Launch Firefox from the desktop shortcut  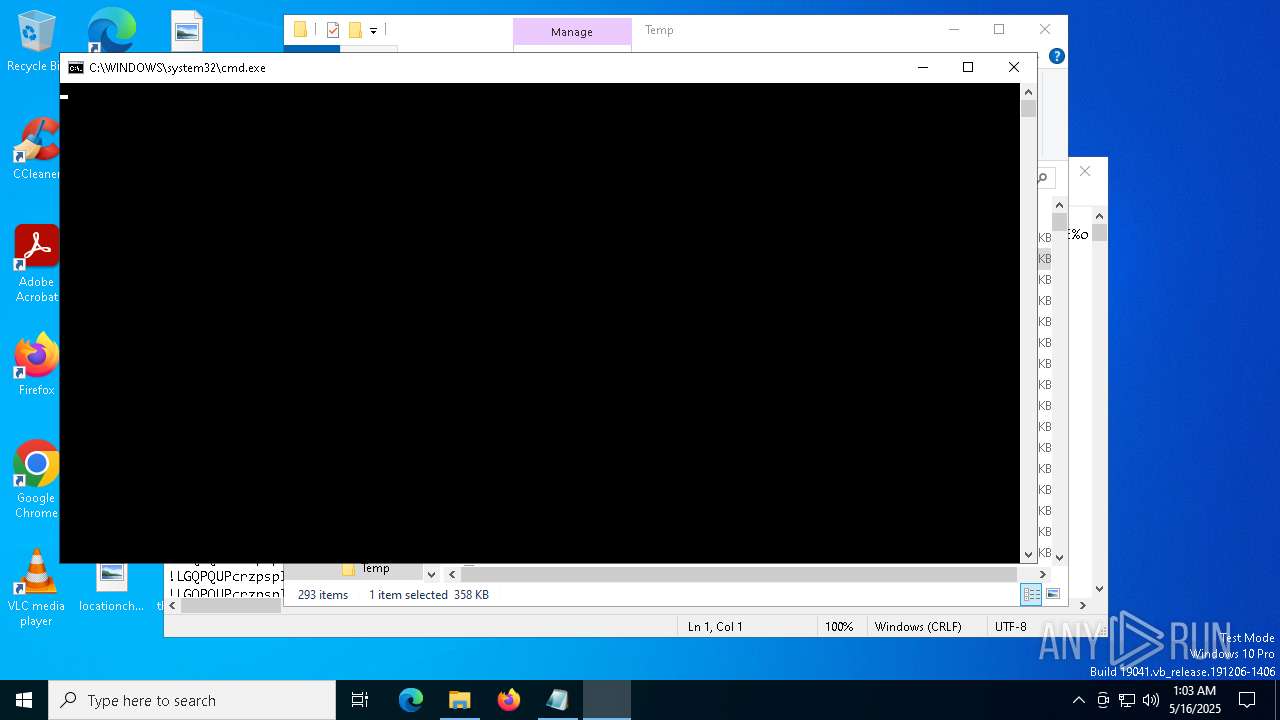(36, 364)
